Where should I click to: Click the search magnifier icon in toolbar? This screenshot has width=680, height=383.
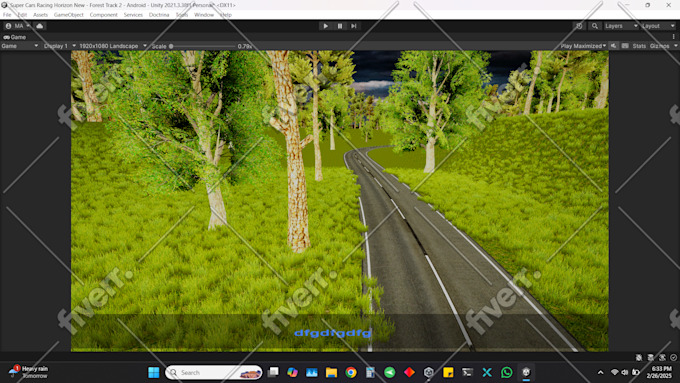[x=595, y=26]
